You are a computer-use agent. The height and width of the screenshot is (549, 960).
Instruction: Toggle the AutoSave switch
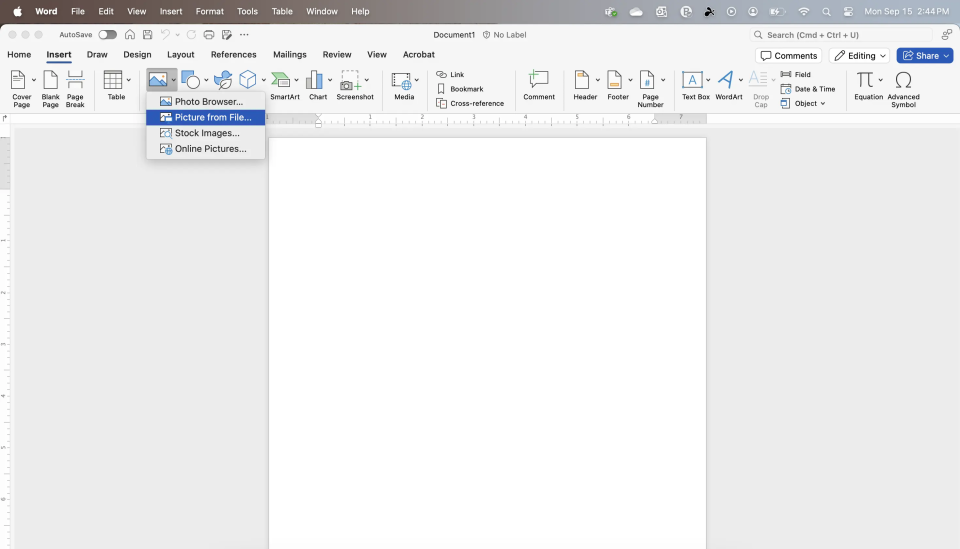107,35
